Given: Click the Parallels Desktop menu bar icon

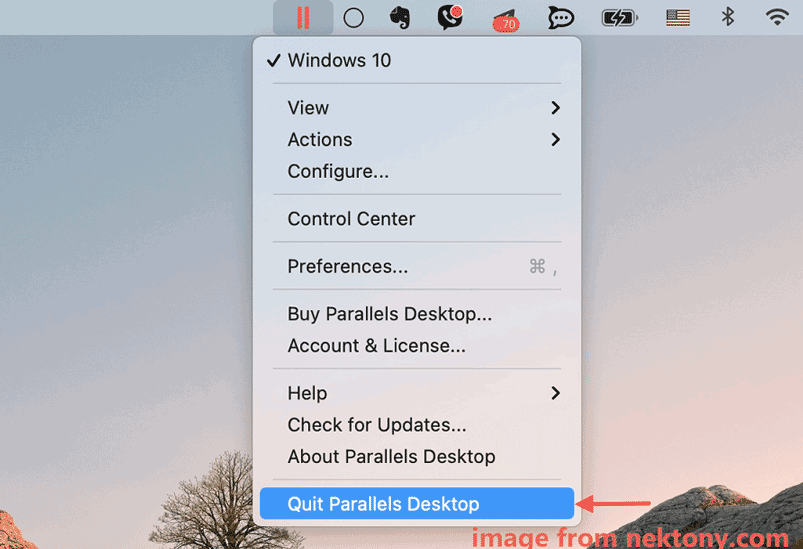Looking at the screenshot, I should click(303, 17).
